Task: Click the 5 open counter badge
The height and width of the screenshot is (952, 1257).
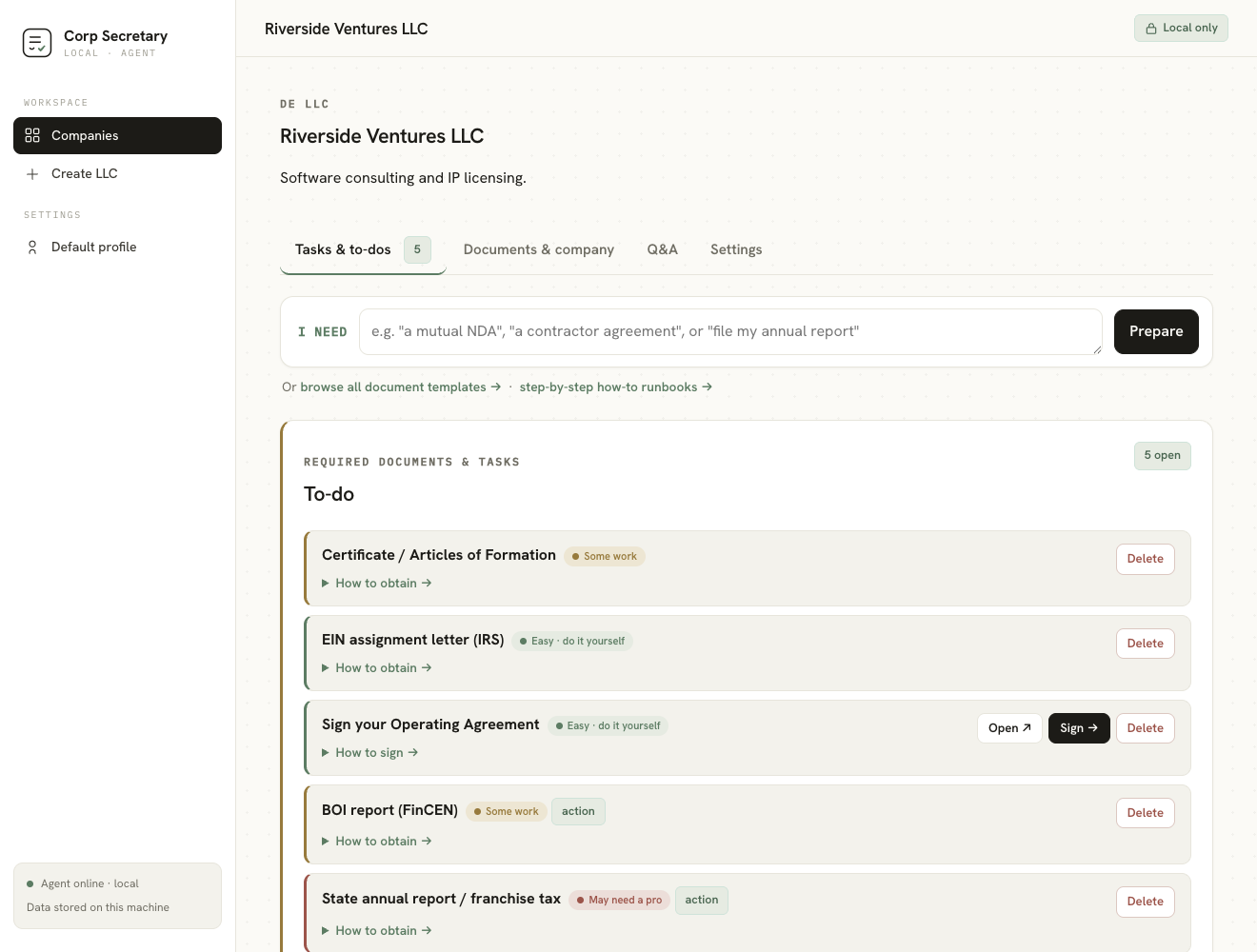Action: 1162,456
